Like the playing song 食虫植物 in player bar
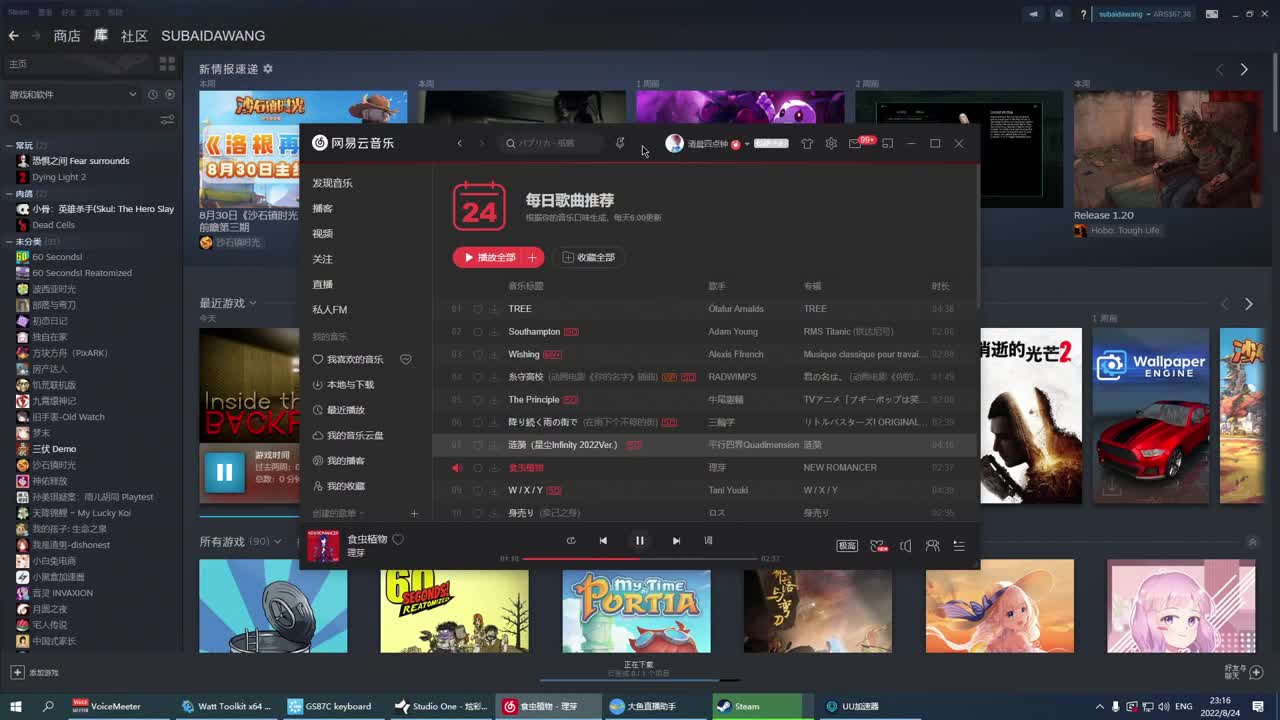This screenshot has height=720, width=1280. 397,540
